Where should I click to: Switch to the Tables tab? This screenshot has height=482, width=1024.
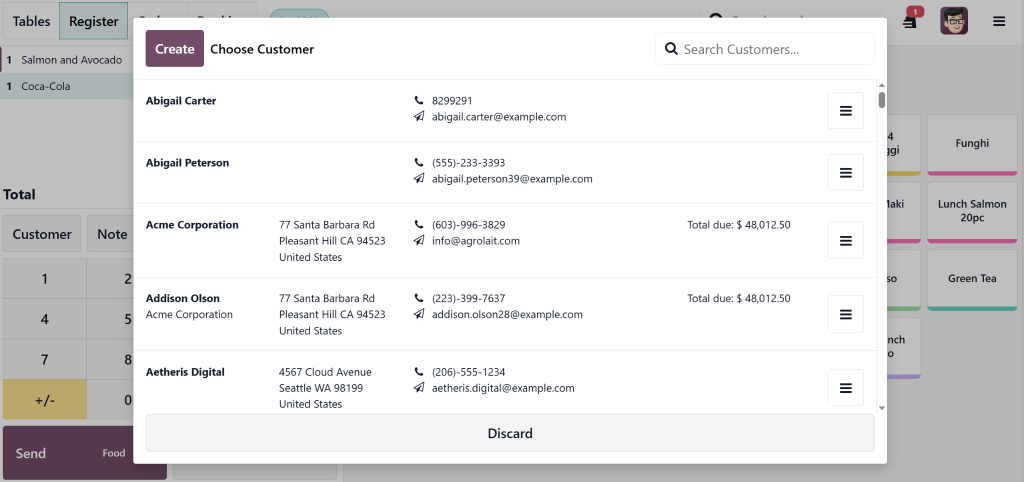click(31, 21)
